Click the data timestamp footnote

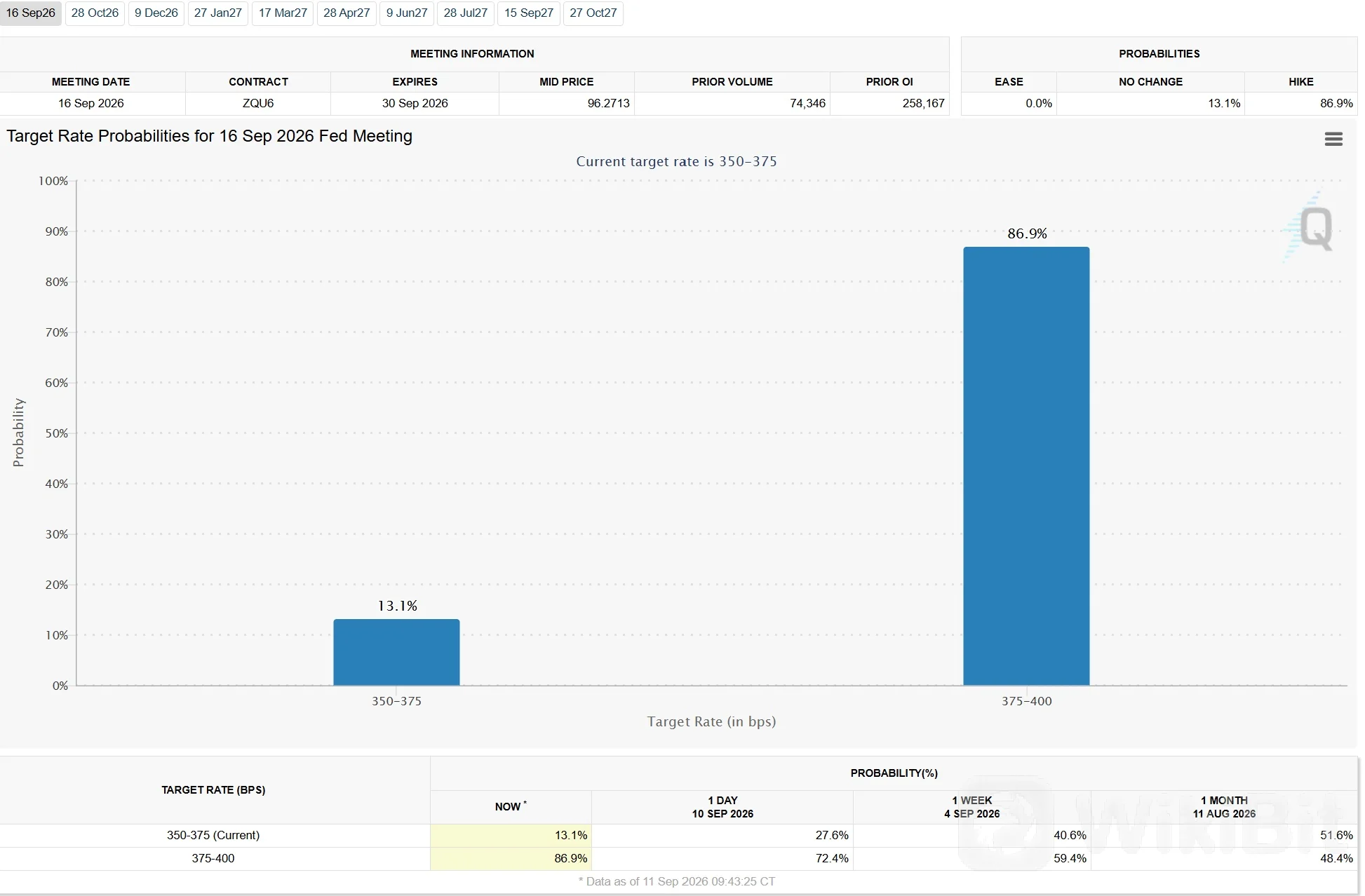point(677,882)
